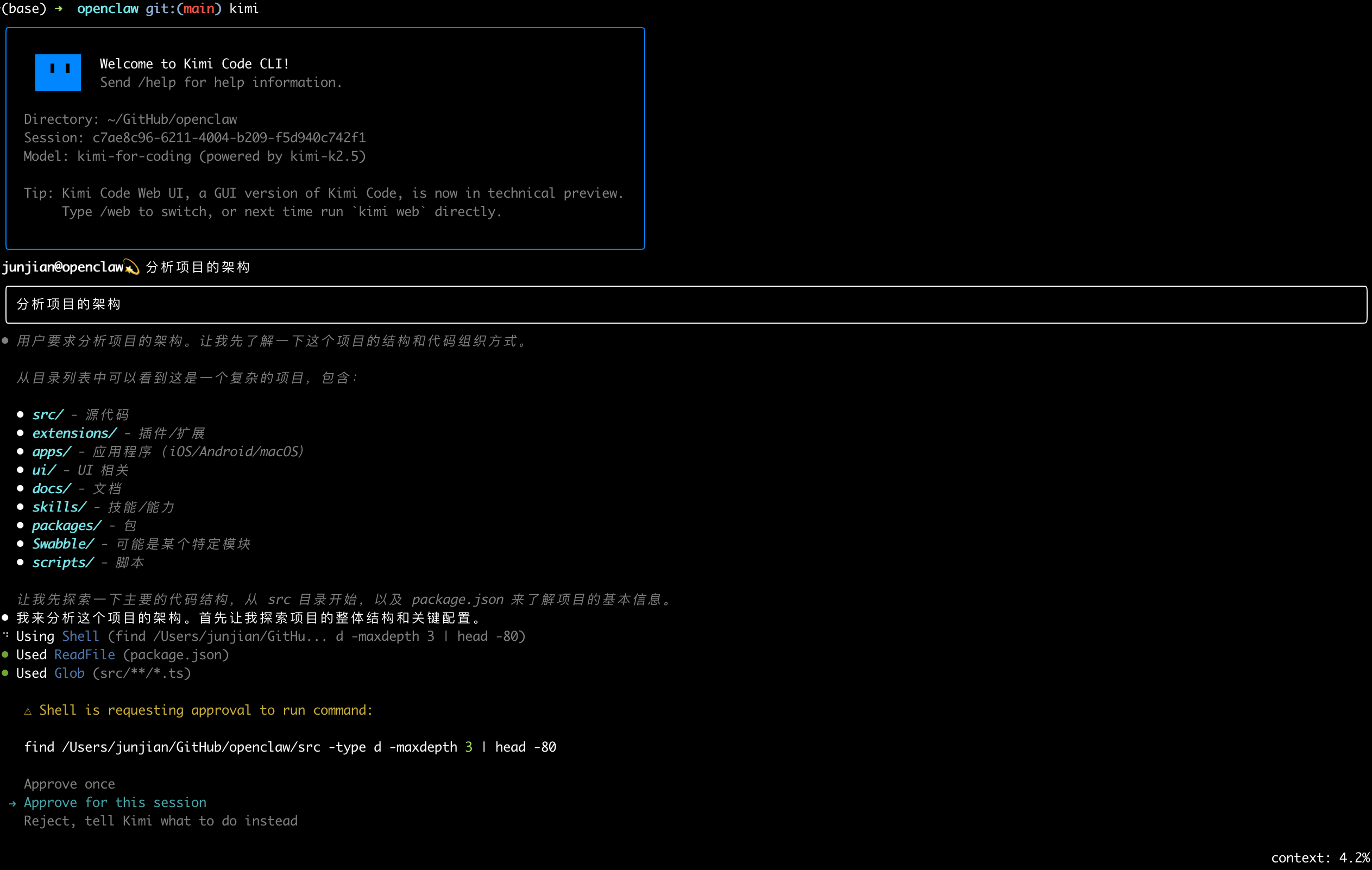Select the Approve once option
Screen dimensions: 1372x870
70,784
